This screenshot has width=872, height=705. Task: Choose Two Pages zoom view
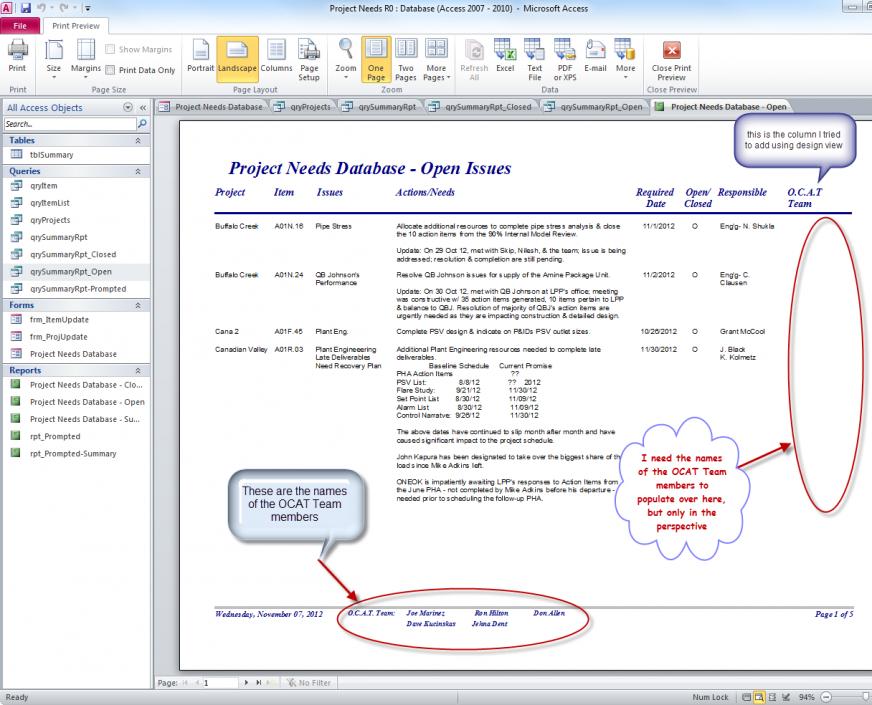tap(406, 60)
